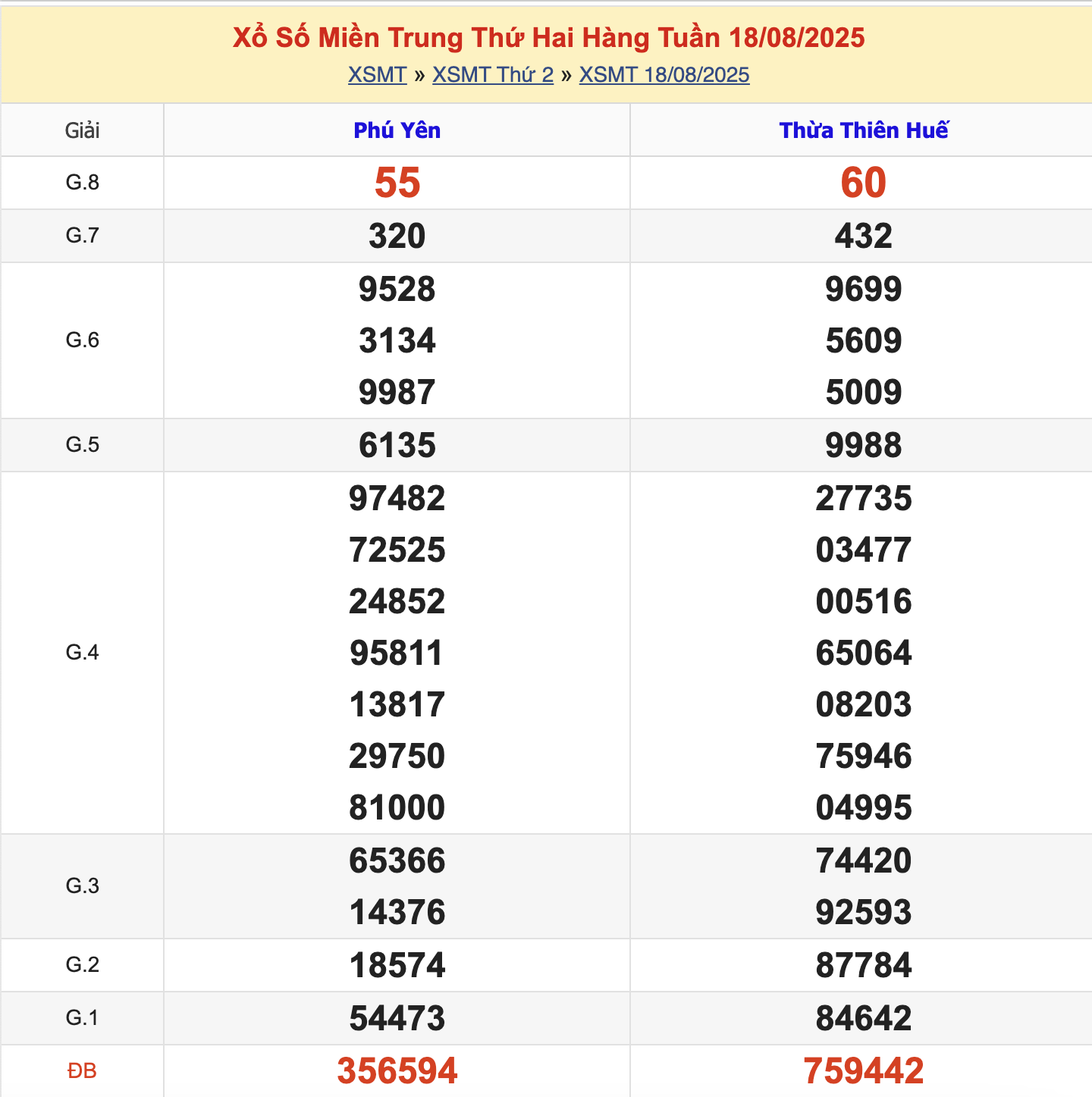
Task: Click the Giải header cell
Action: (x=82, y=130)
